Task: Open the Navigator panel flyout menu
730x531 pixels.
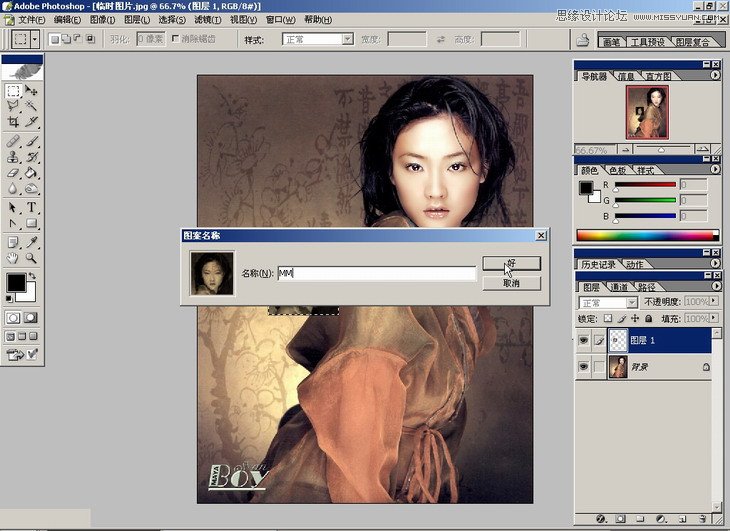Action: (x=716, y=75)
